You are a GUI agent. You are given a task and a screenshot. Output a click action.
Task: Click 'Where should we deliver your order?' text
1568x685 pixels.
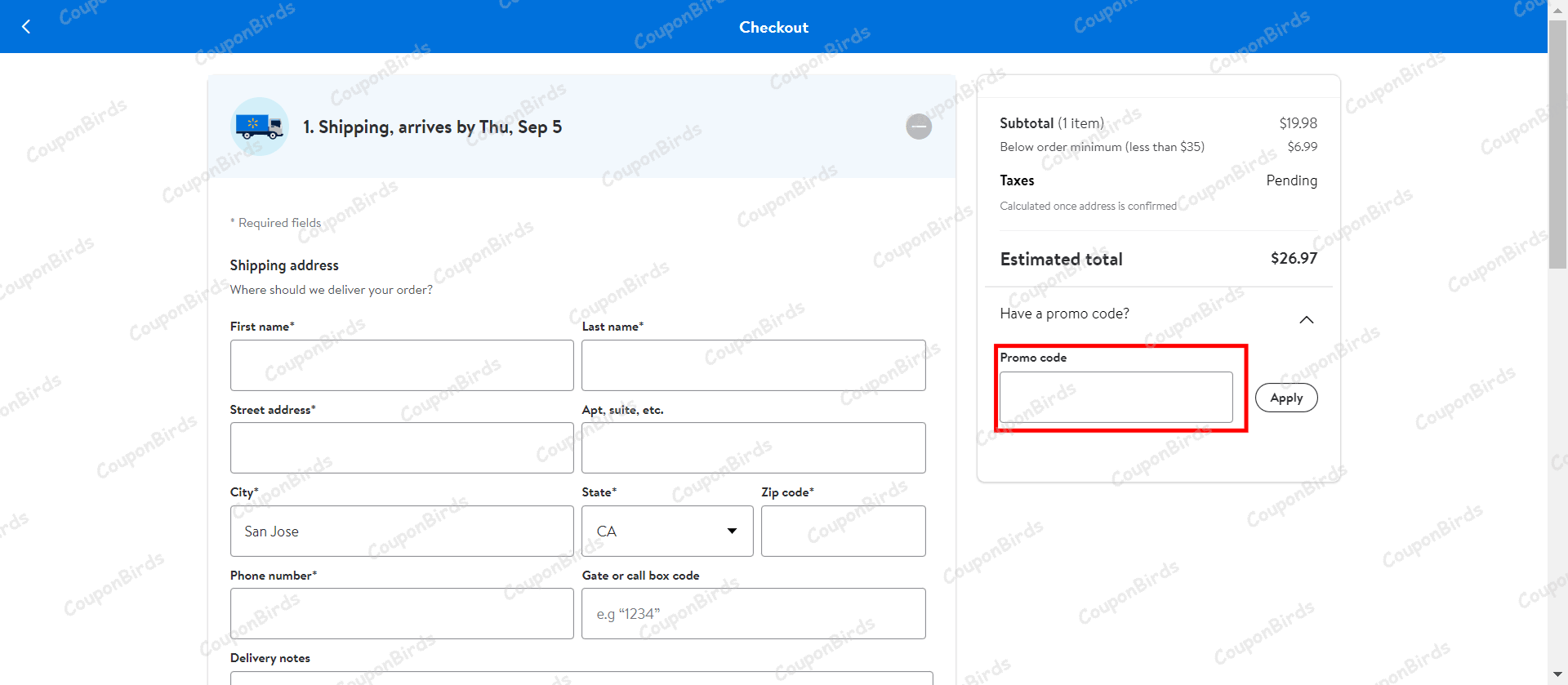(332, 290)
